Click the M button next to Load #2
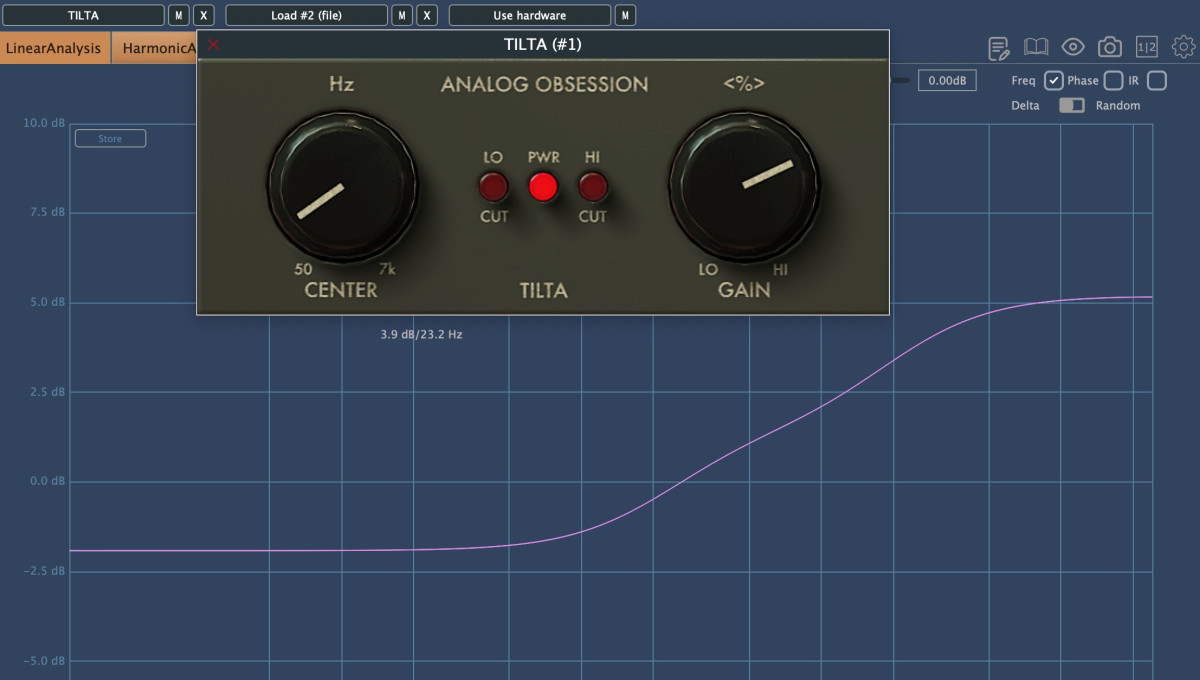The width and height of the screenshot is (1200, 680). [402, 15]
